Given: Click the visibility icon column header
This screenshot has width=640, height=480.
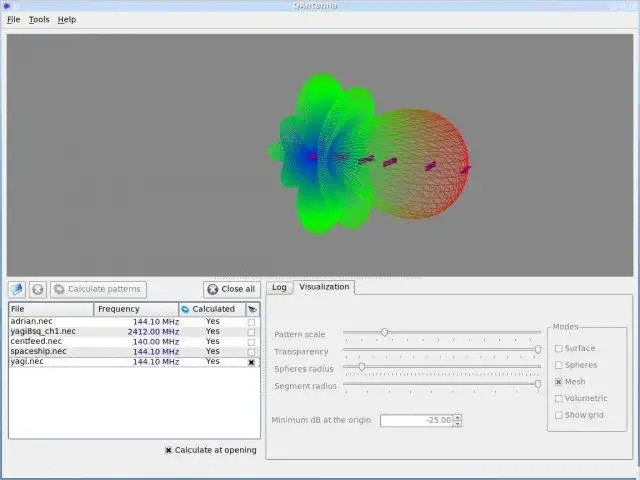Looking at the screenshot, I should 253,309.
